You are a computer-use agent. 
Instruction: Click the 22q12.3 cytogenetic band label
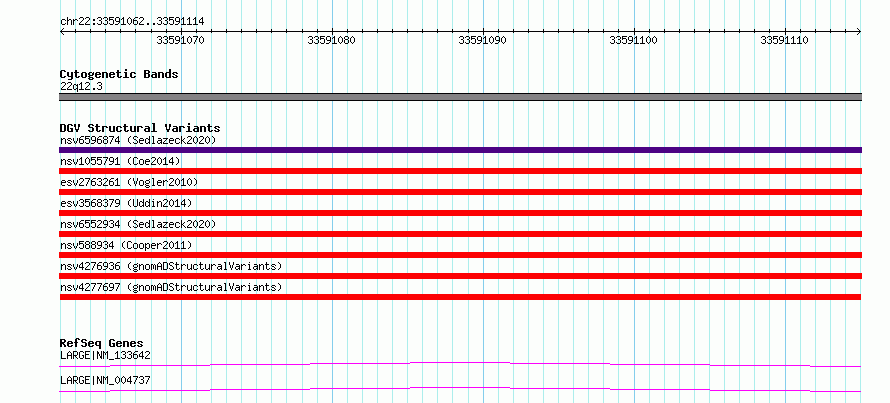(81, 87)
